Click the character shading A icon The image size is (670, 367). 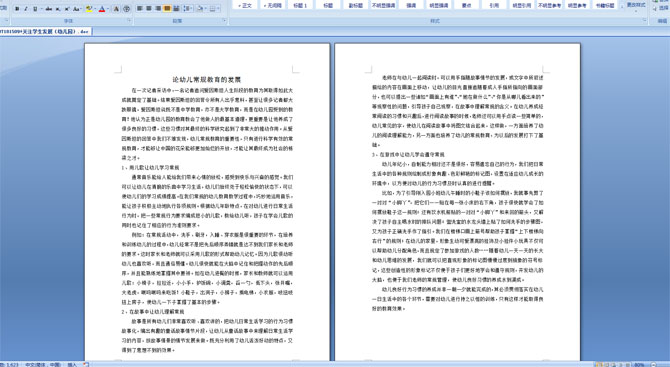click(x=116, y=9)
